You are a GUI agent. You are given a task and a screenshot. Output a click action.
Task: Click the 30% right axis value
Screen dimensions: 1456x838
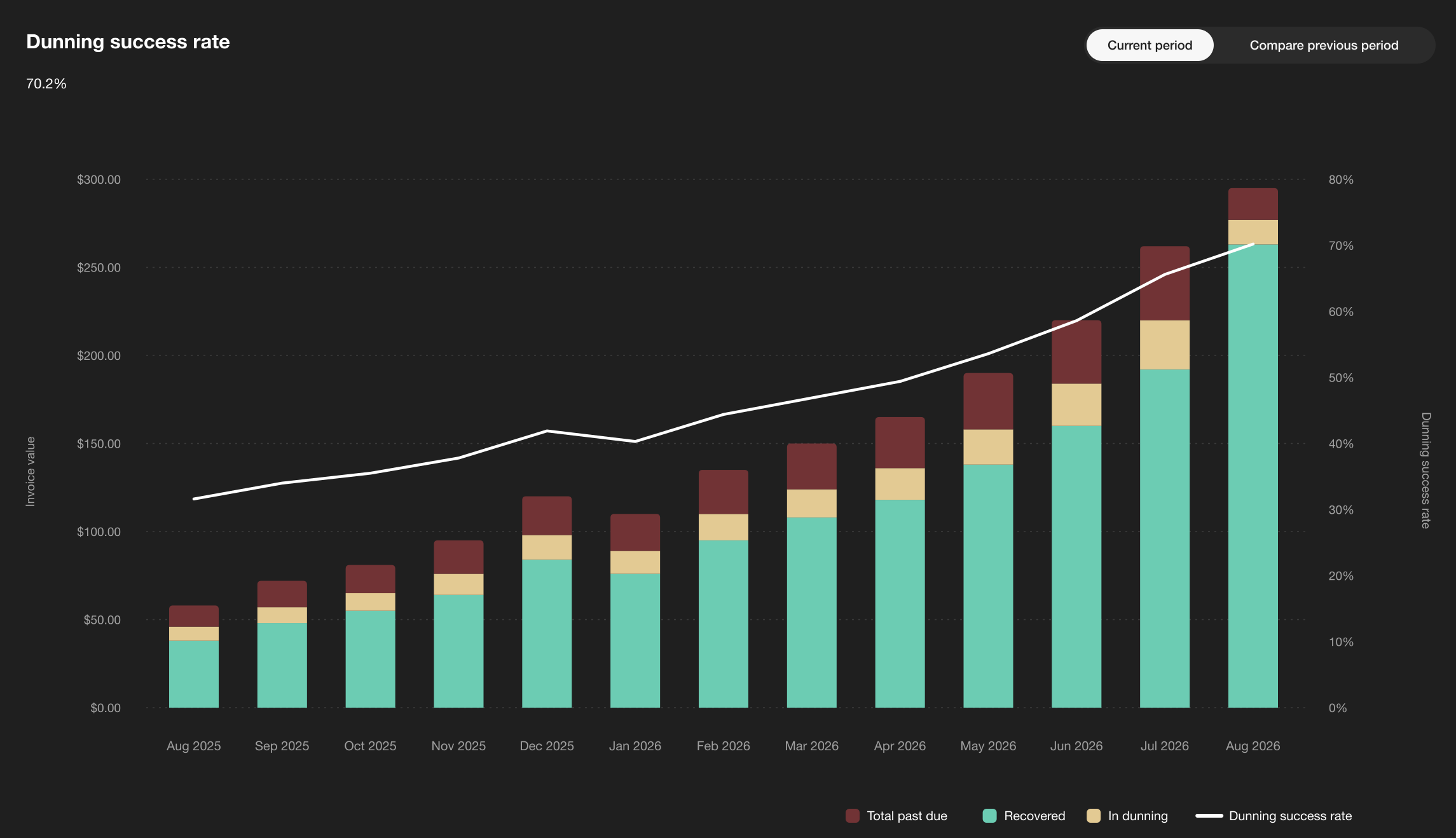coord(1341,510)
